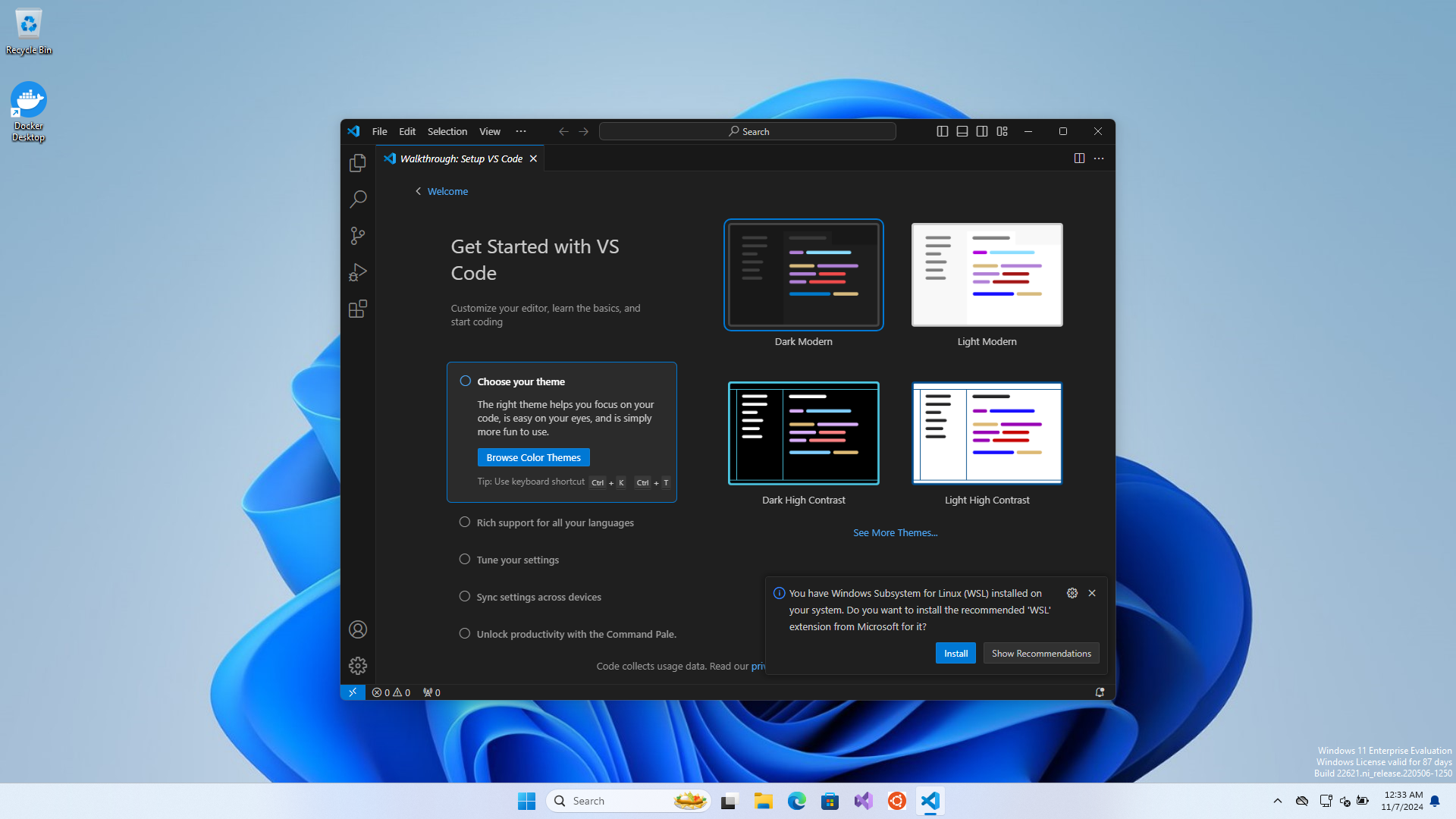Click the Browse Color Themes button
The width and height of the screenshot is (1456, 819).
click(x=533, y=457)
